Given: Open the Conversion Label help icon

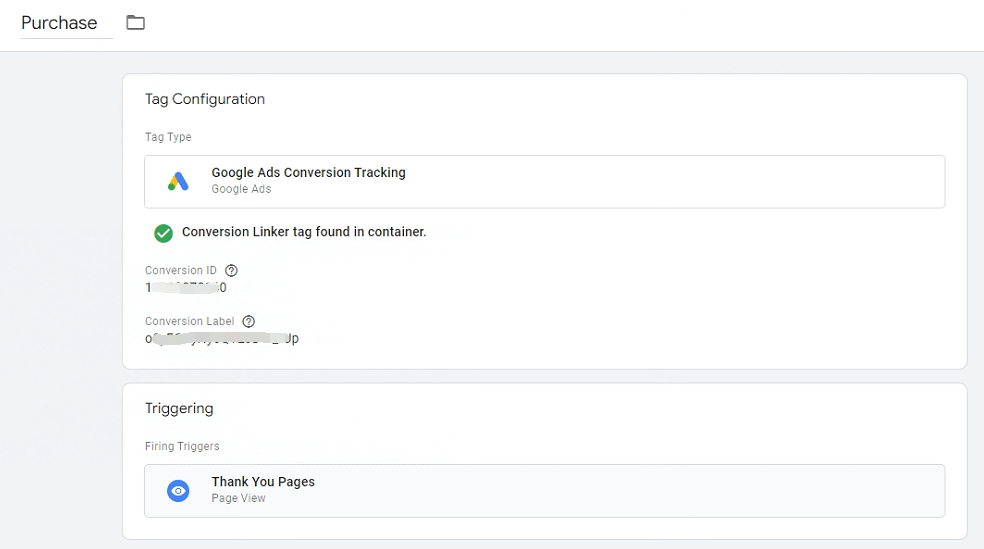Looking at the screenshot, I should click(249, 321).
